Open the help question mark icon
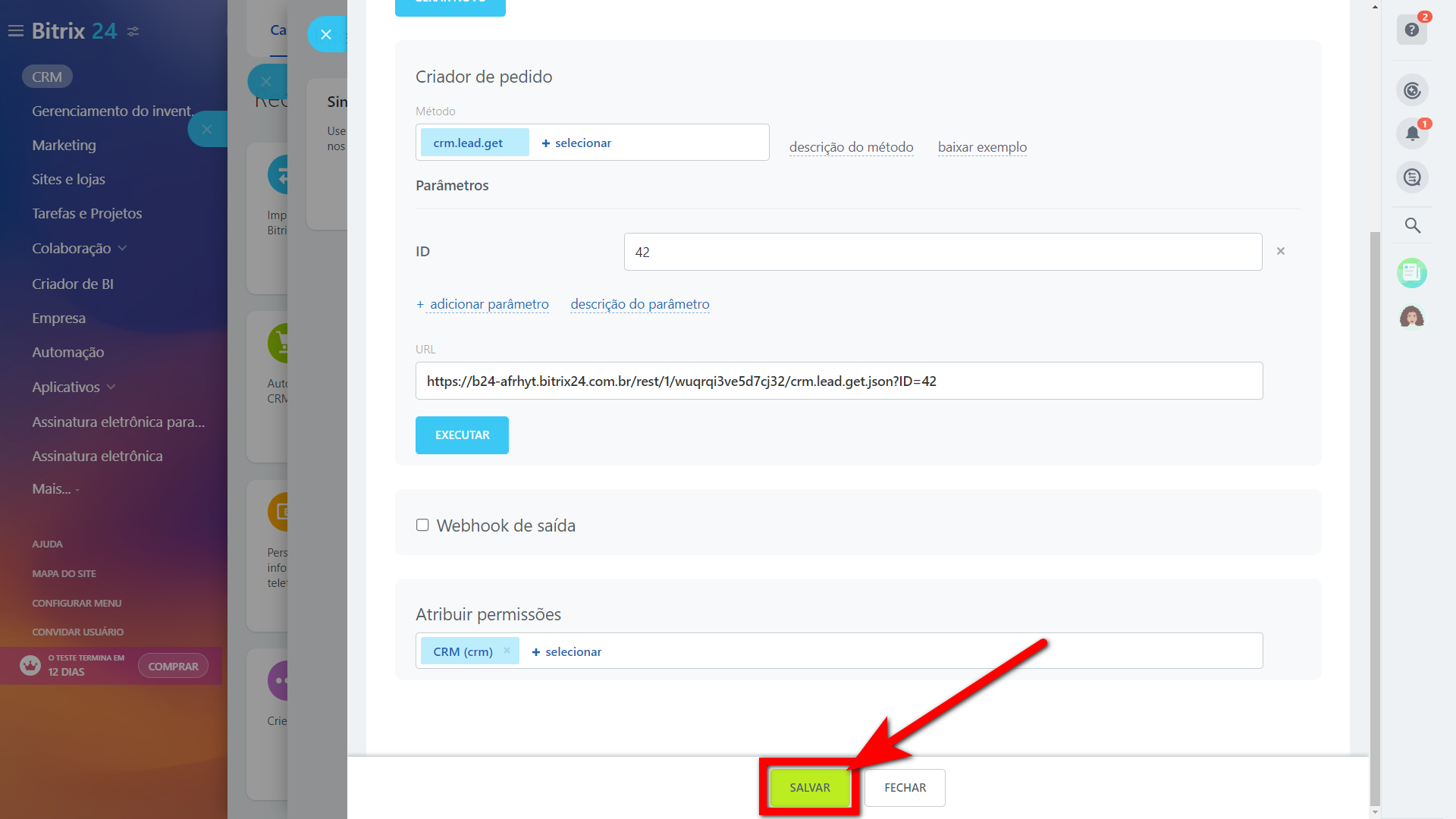This screenshot has height=819, width=1456. click(x=1411, y=30)
